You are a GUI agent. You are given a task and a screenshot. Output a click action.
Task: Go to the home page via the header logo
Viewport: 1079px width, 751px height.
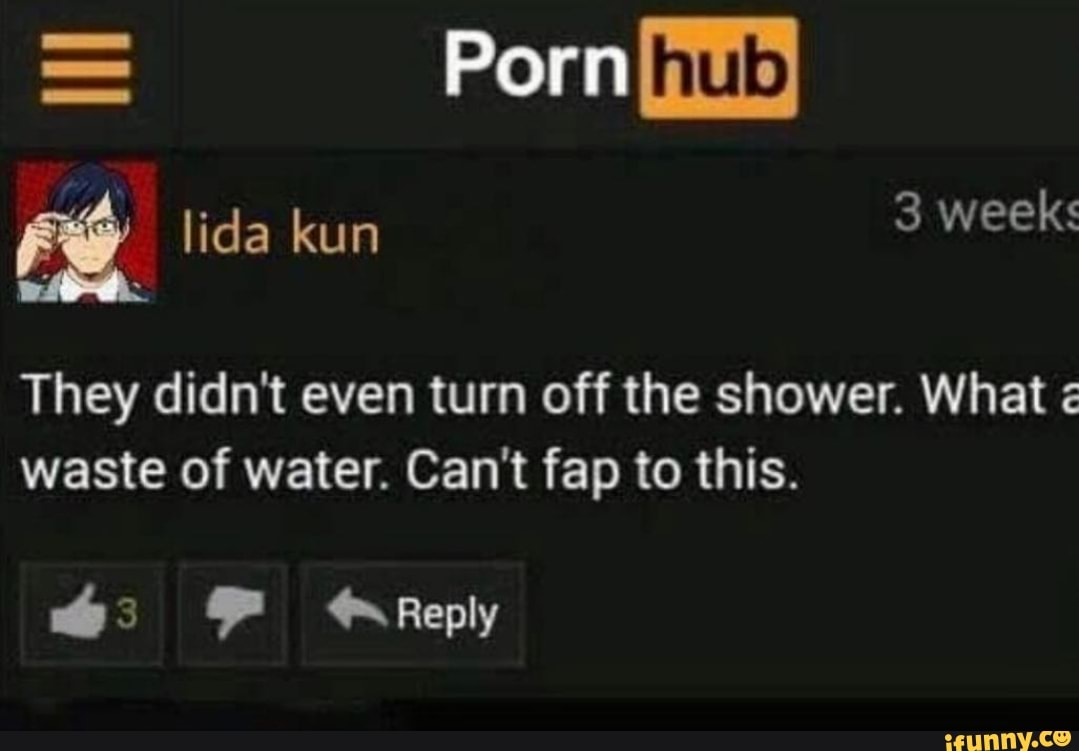tap(621, 67)
